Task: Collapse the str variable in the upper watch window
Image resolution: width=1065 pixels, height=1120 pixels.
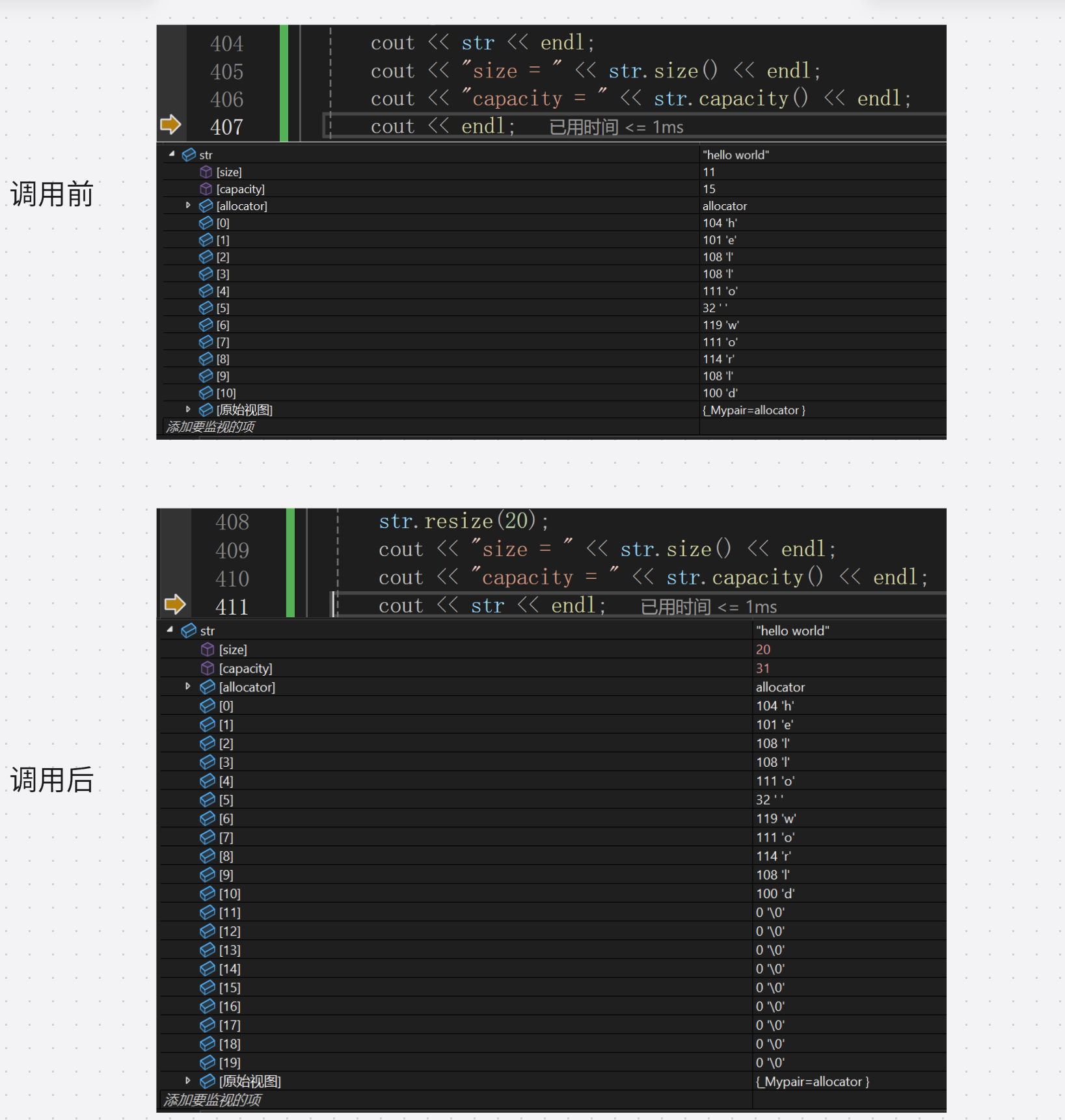Action: (x=172, y=154)
